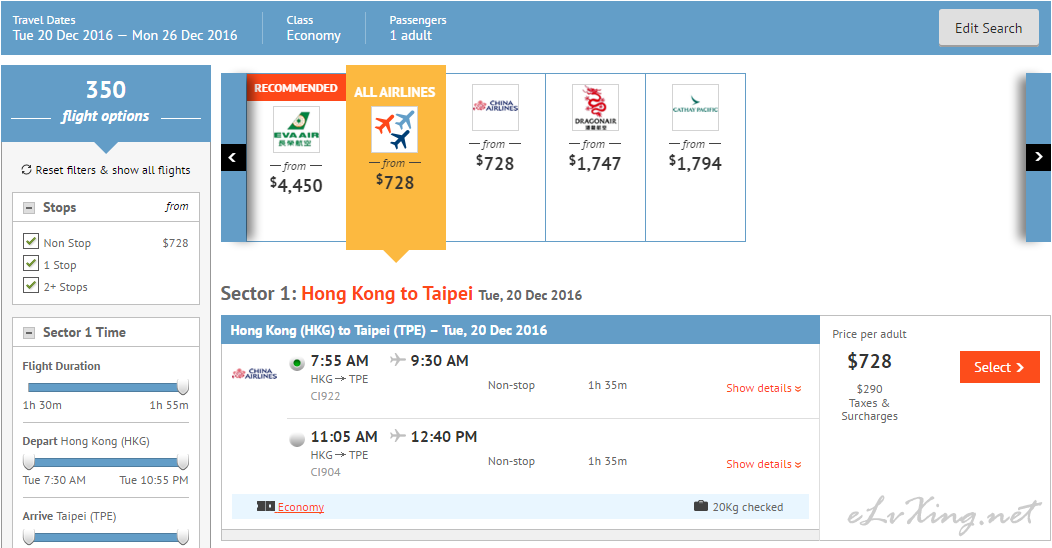This screenshot has width=1052, height=548.
Task: Show details for flight CI904
Action: (764, 464)
